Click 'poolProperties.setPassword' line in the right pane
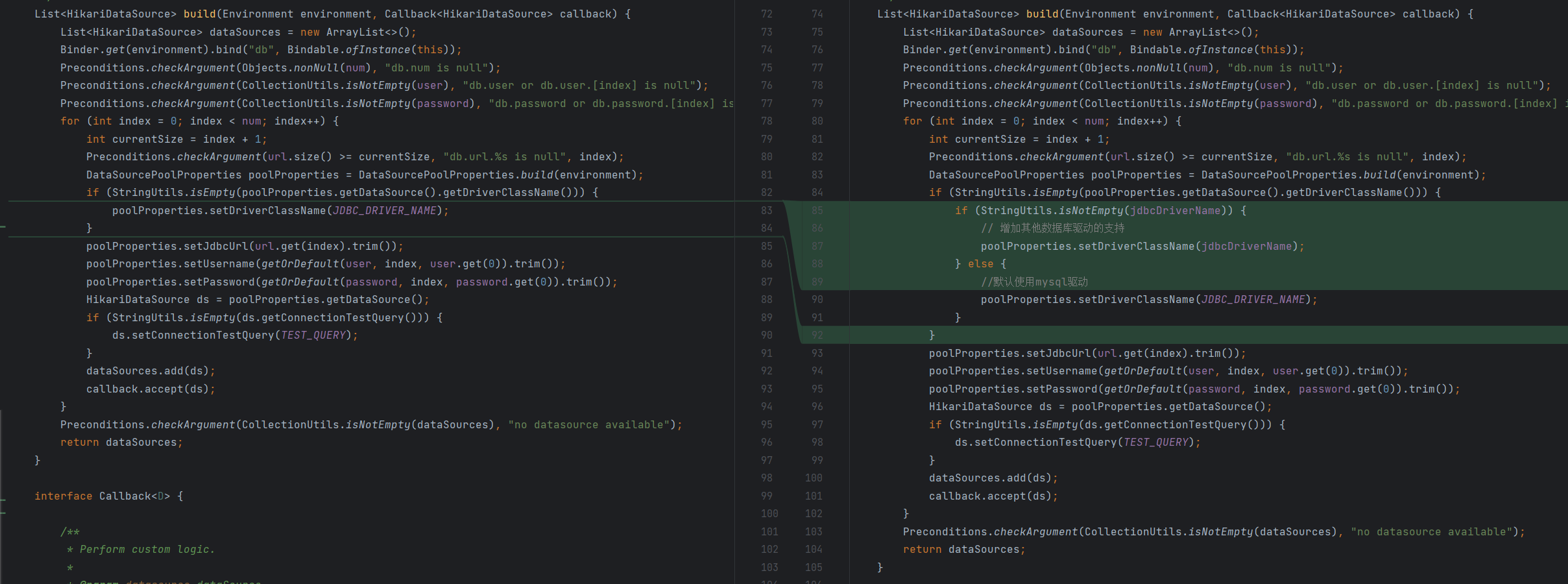The height and width of the screenshot is (584, 1568). (x=1194, y=389)
